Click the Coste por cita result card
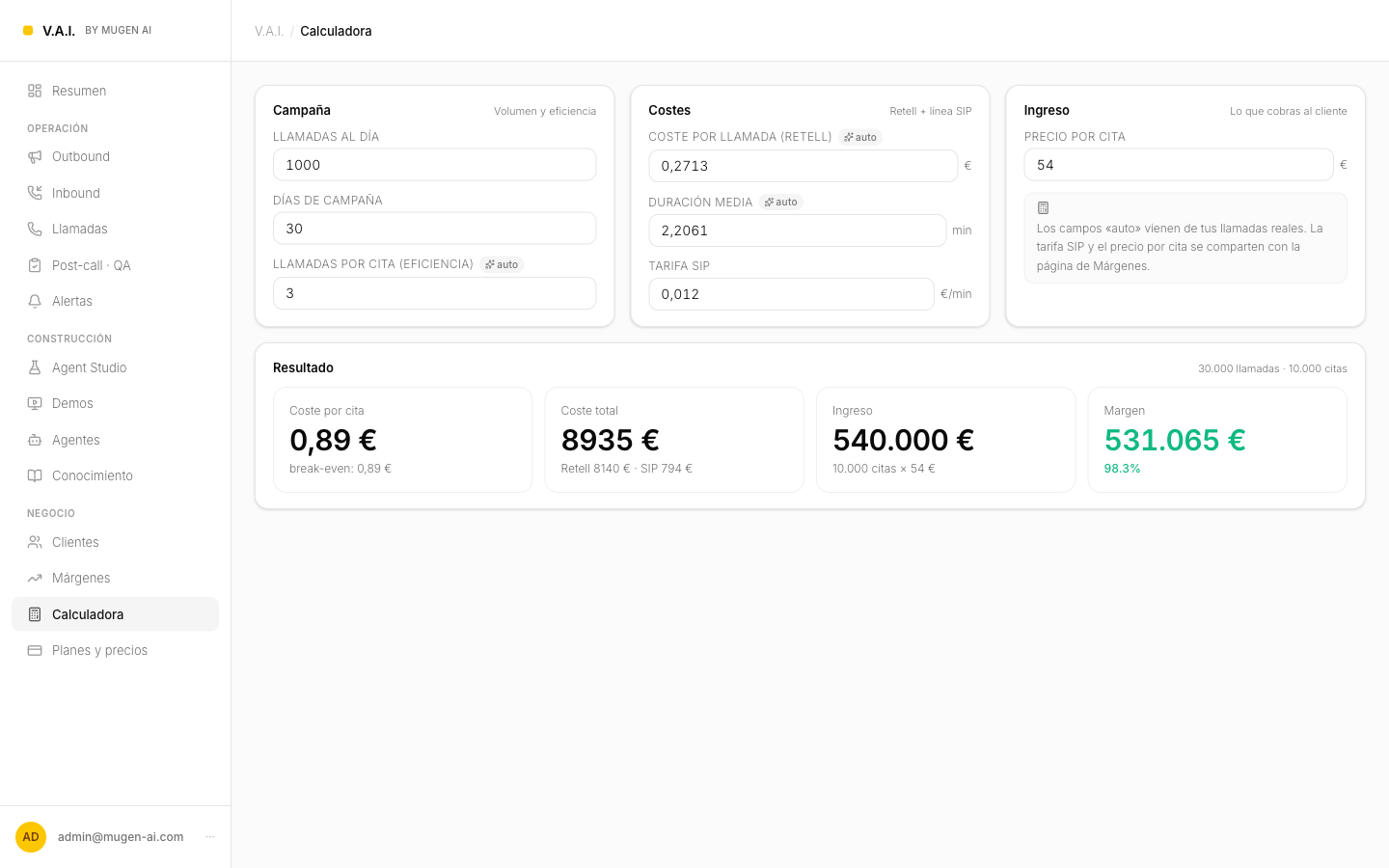This screenshot has width=1389, height=868. 402,440
